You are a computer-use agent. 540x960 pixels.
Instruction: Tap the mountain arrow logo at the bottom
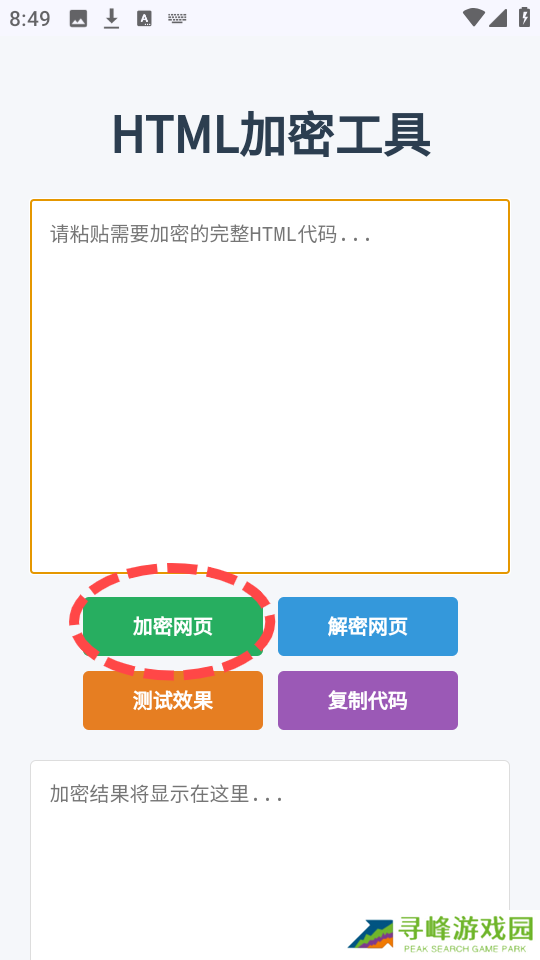(x=371, y=934)
